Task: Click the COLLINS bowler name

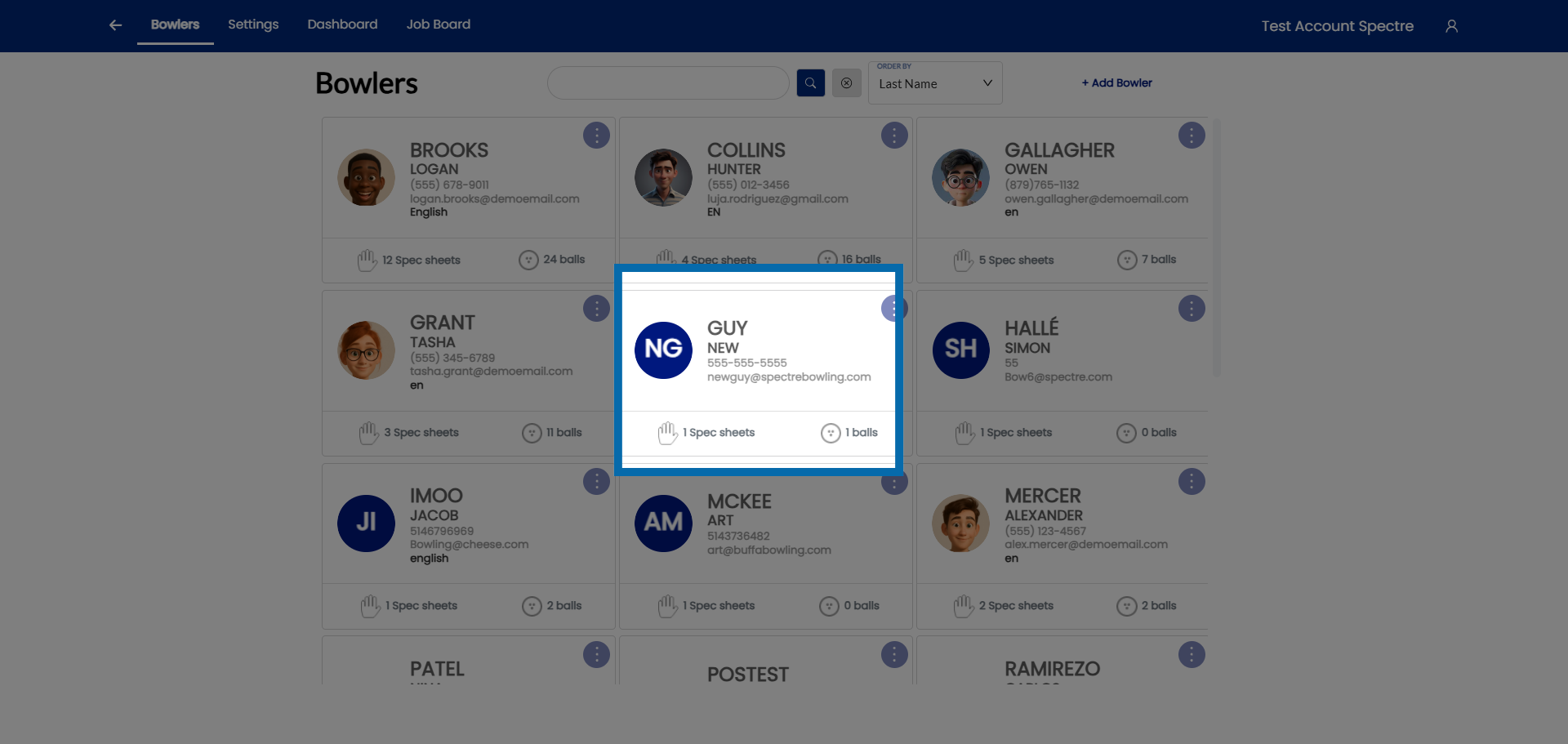Action: (746, 150)
